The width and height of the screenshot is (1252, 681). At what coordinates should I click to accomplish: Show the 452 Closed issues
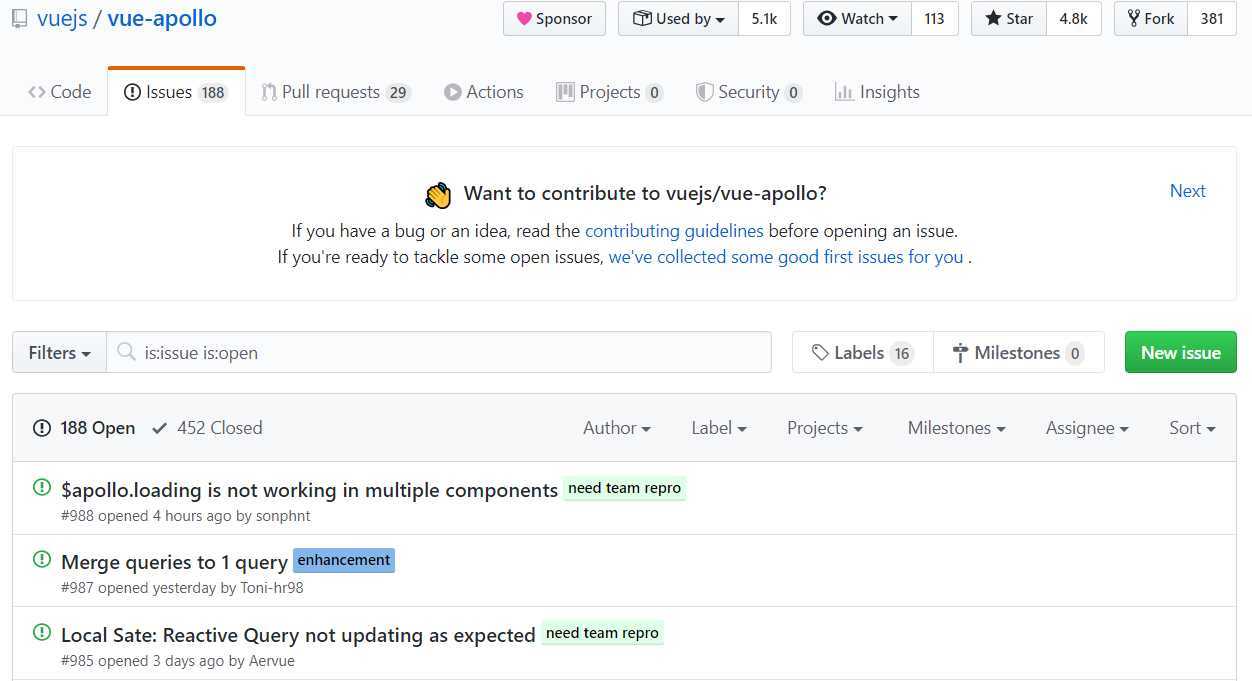tap(207, 428)
